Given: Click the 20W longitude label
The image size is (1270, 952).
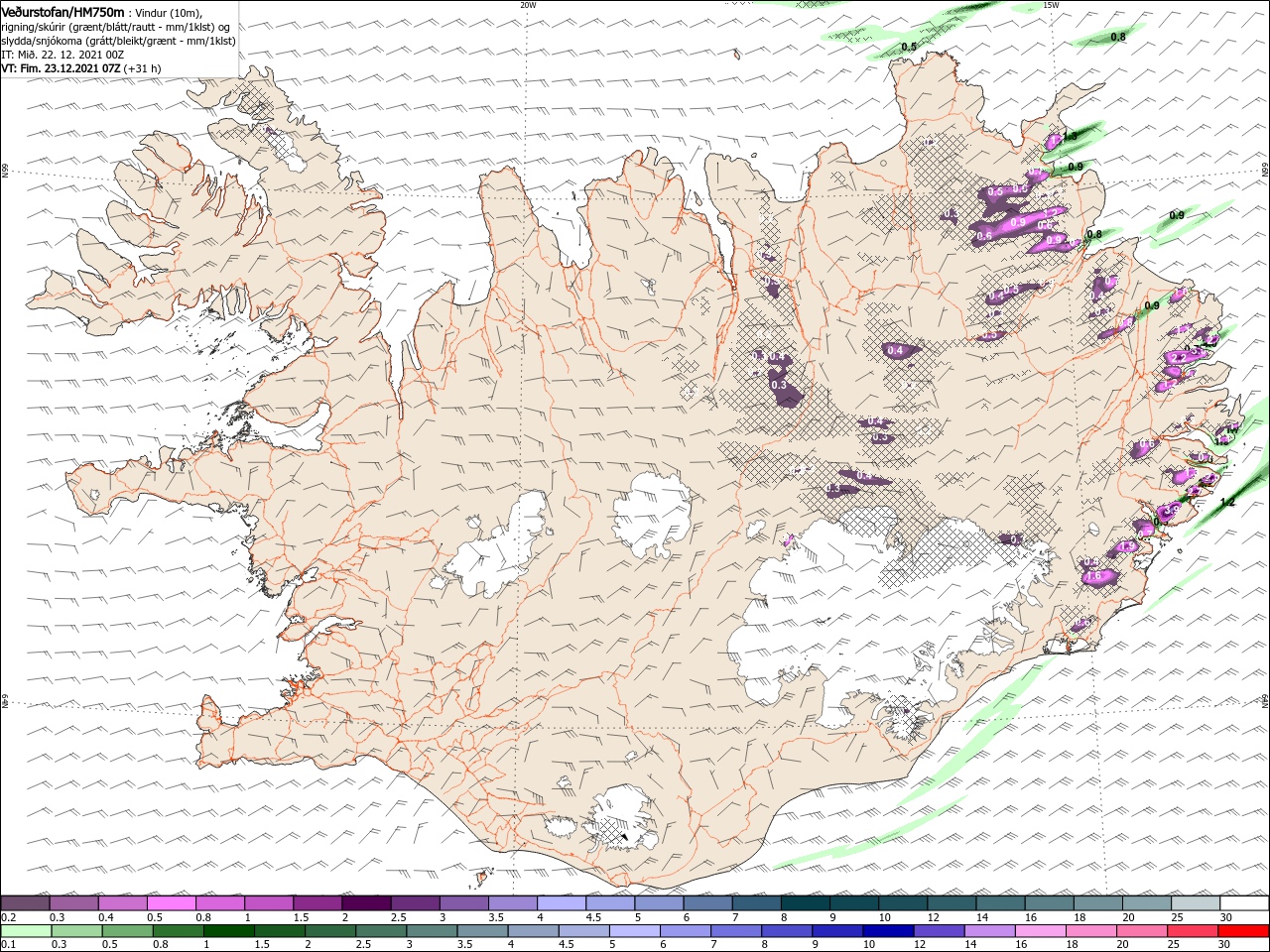Looking at the screenshot, I should [528, 5].
